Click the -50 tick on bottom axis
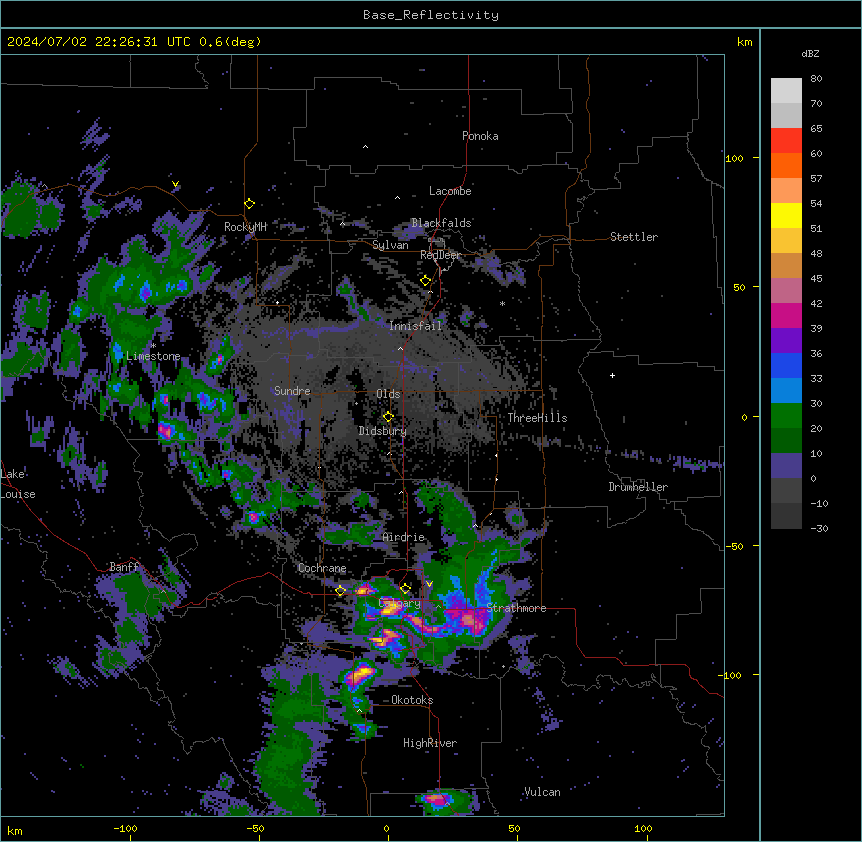The width and height of the screenshot is (862, 842). click(x=255, y=828)
